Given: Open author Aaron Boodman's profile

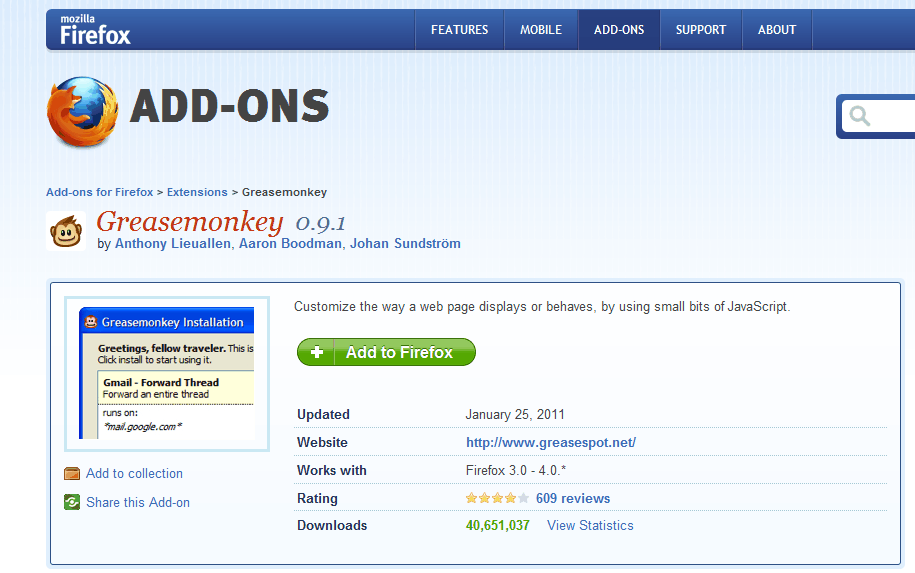Looking at the screenshot, I should coord(290,243).
